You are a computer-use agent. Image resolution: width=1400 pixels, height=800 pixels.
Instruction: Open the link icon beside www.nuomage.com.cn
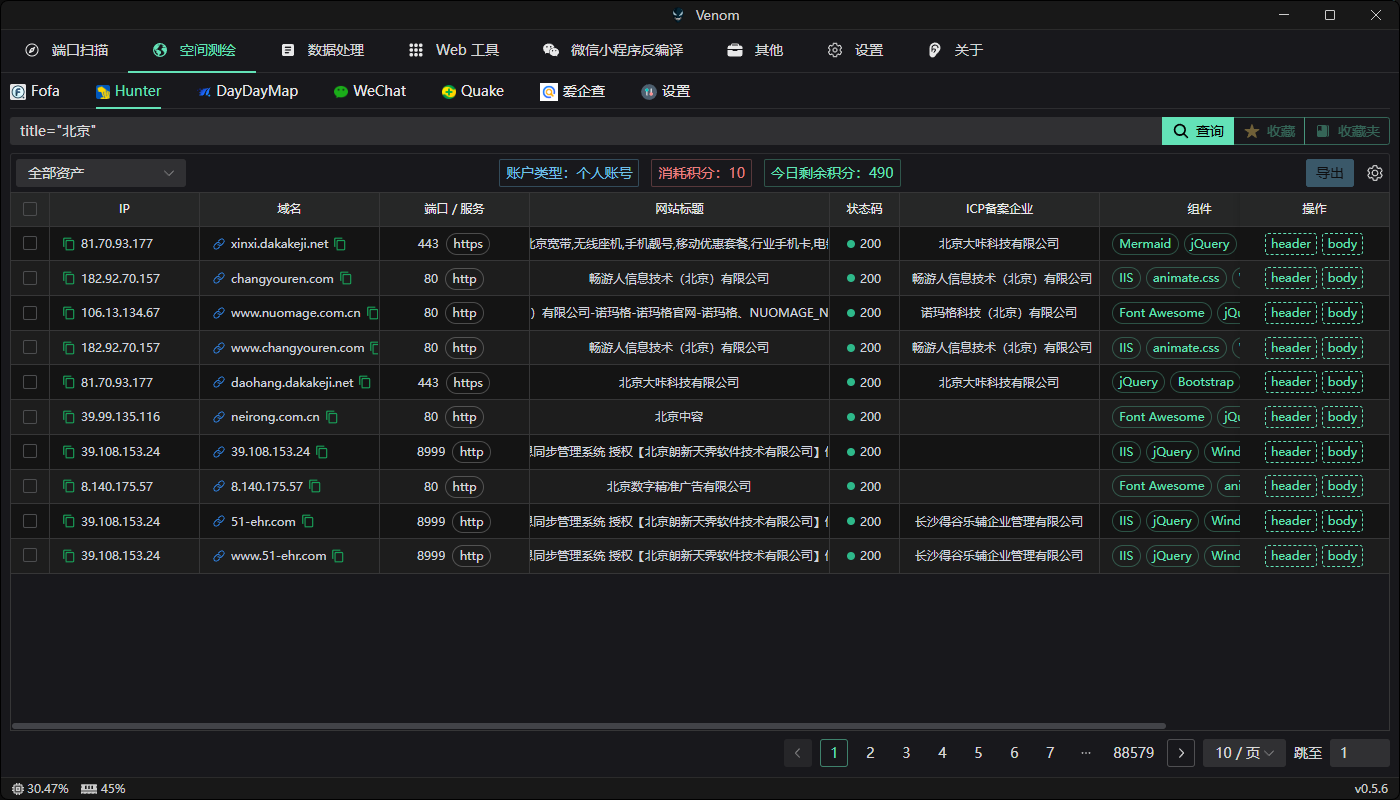click(219, 313)
